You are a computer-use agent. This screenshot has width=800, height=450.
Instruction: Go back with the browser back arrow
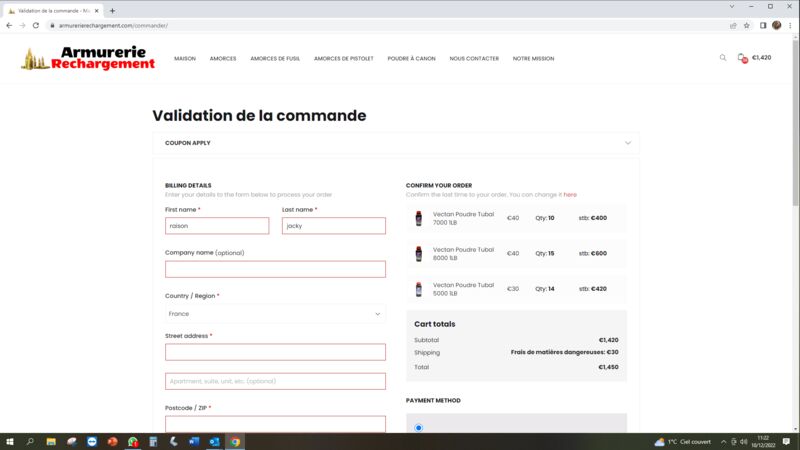click(x=9, y=26)
